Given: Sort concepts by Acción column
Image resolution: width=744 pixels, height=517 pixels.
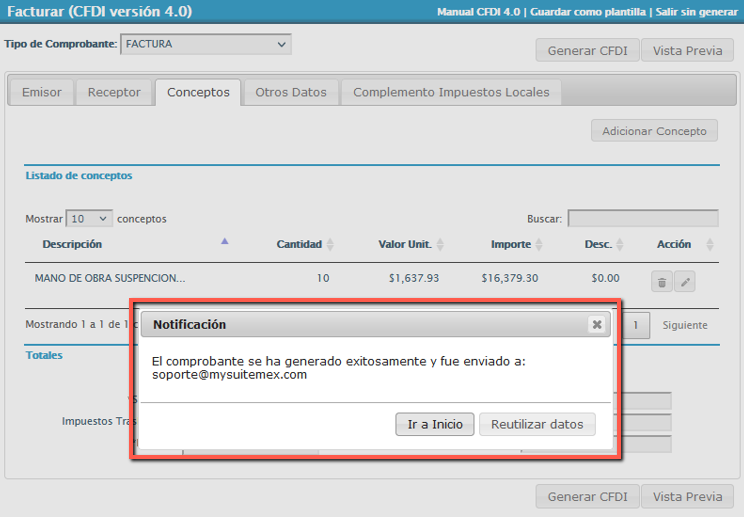Looking at the screenshot, I should coord(710,245).
